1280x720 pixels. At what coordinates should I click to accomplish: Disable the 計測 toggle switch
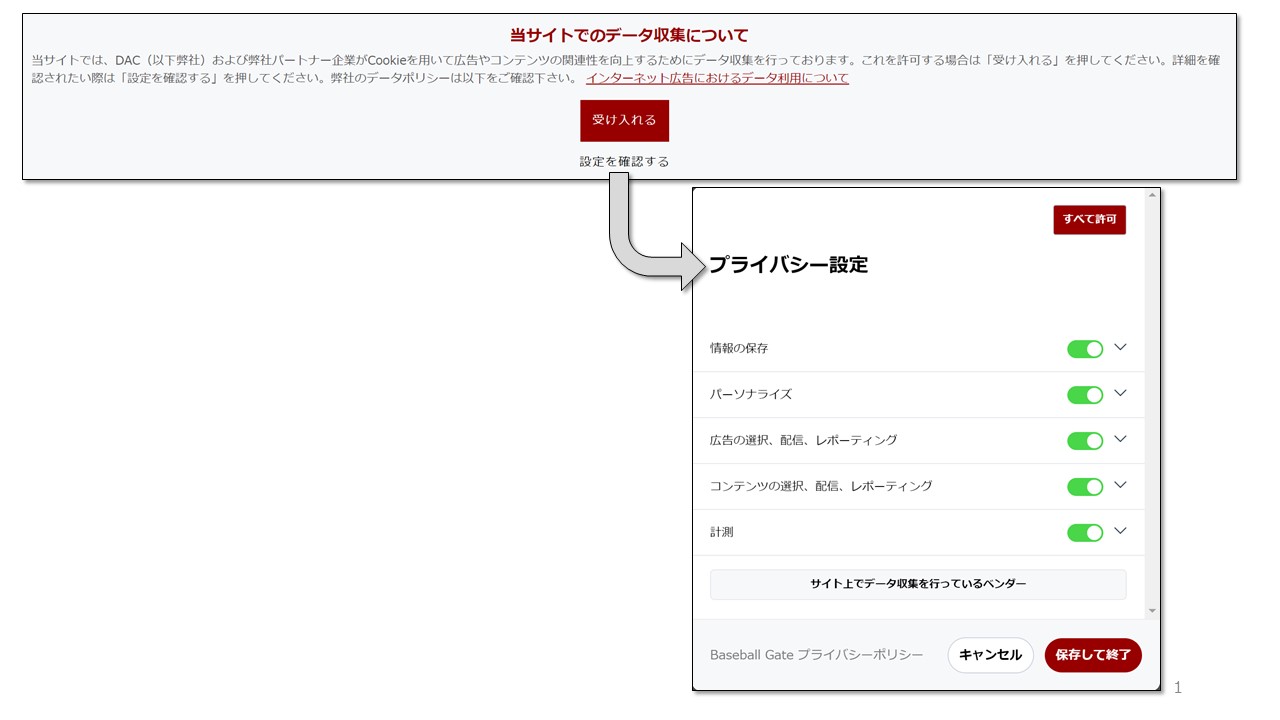1085,531
